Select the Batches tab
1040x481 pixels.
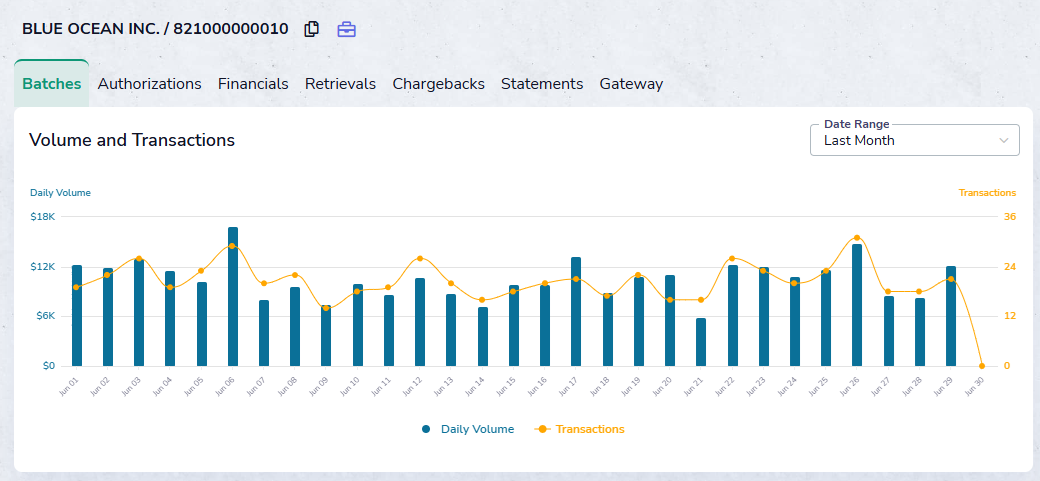tap(51, 84)
